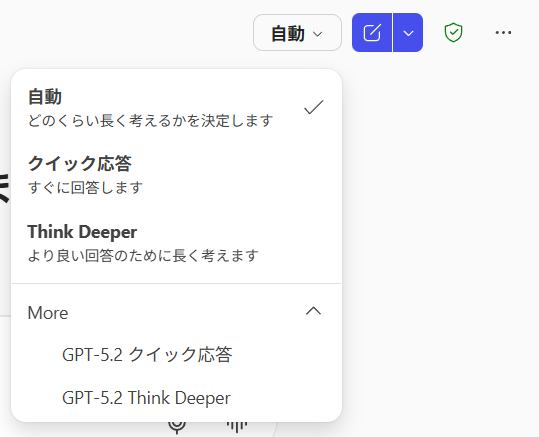This screenshot has width=539, height=437.
Task: Select GPT-5.2 クイック応答 model
Action: click(x=176, y=355)
